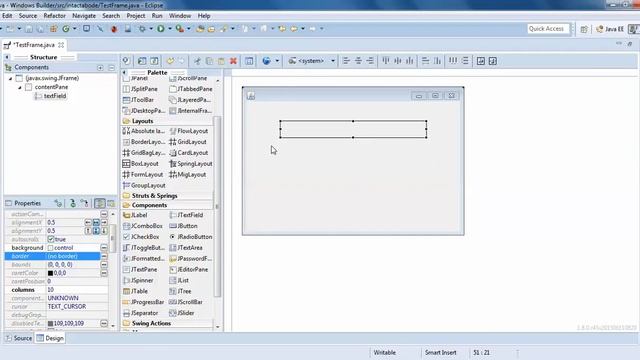Screen dimensions: 640x360
Task: Select the JButton palette item
Action: pyautogui.click(x=183, y=226)
